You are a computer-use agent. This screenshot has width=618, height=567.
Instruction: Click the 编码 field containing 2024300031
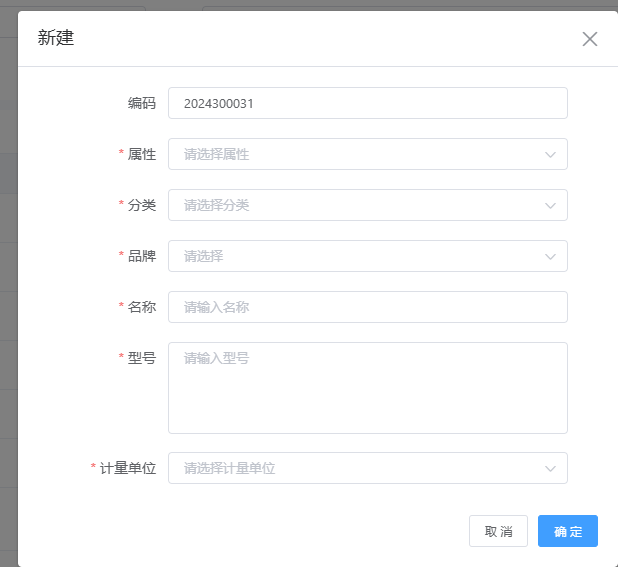pos(367,103)
